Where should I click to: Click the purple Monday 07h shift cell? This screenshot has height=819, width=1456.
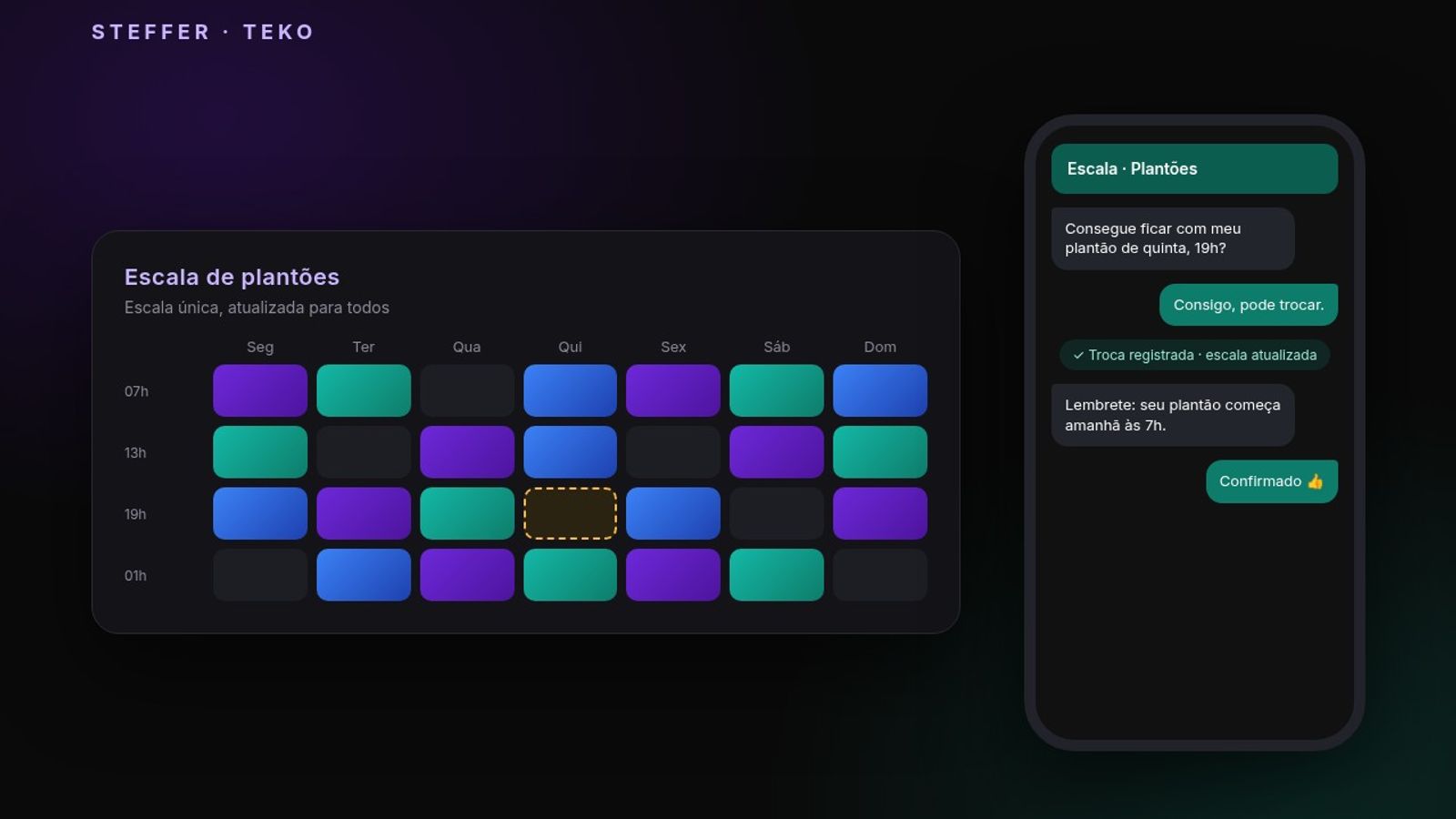pyautogui.click(x=260, y=390)
